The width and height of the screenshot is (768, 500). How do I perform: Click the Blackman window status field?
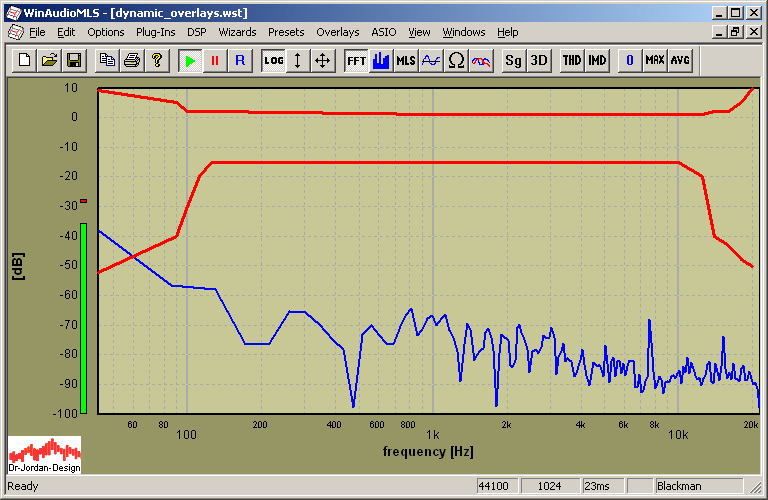click(705, 486)
